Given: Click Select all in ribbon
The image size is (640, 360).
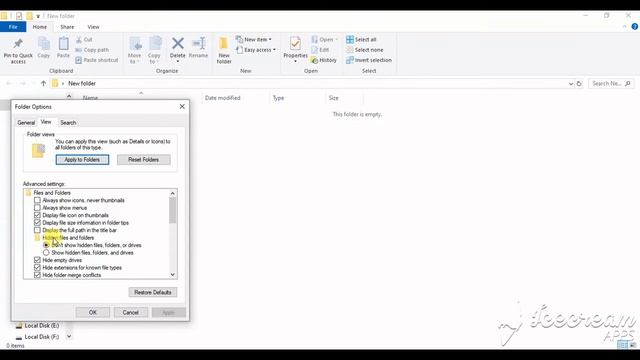Looking at the screenshot, I should (x=361, y=40).
